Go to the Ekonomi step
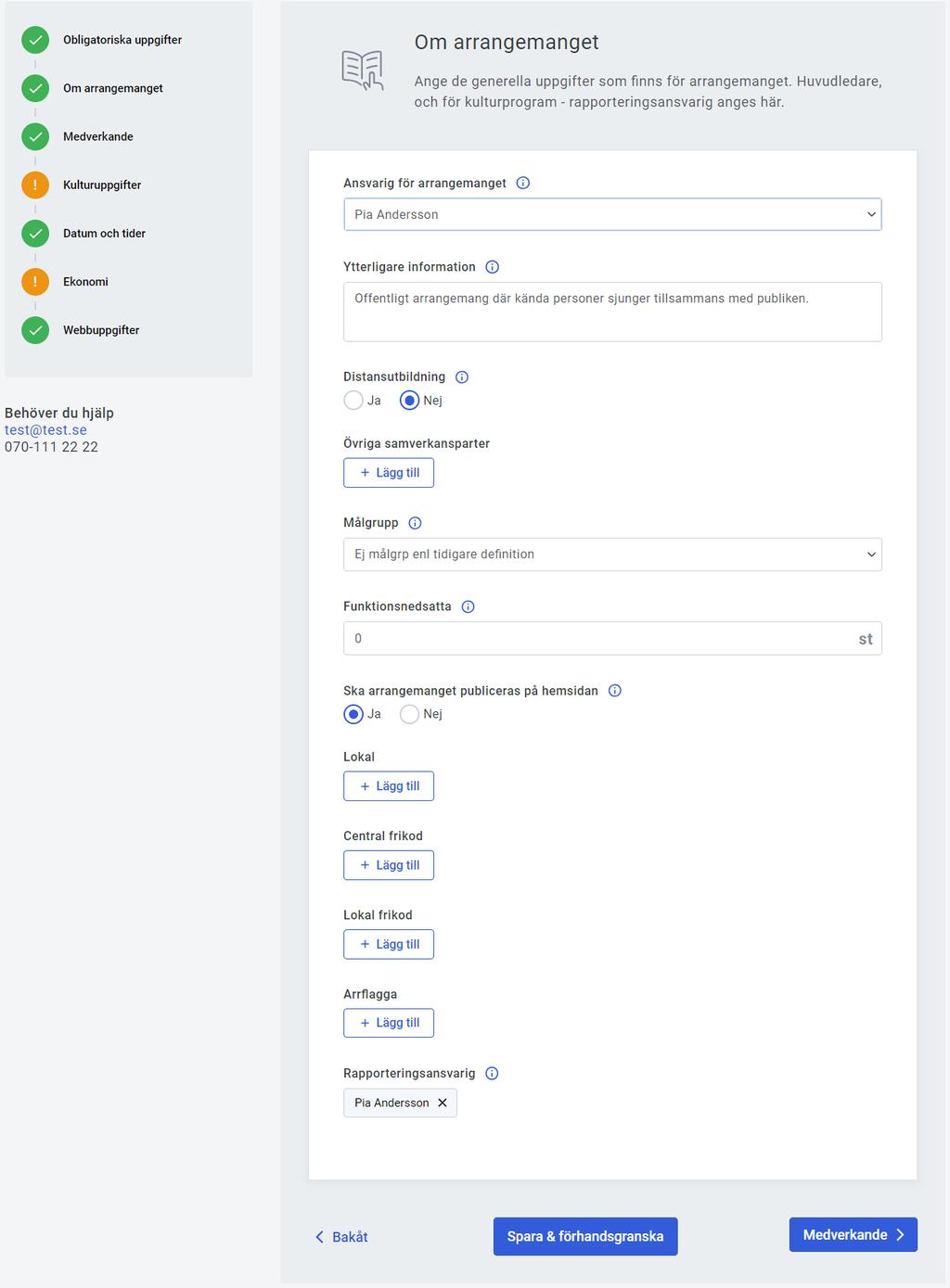 [x=85, y=281]
